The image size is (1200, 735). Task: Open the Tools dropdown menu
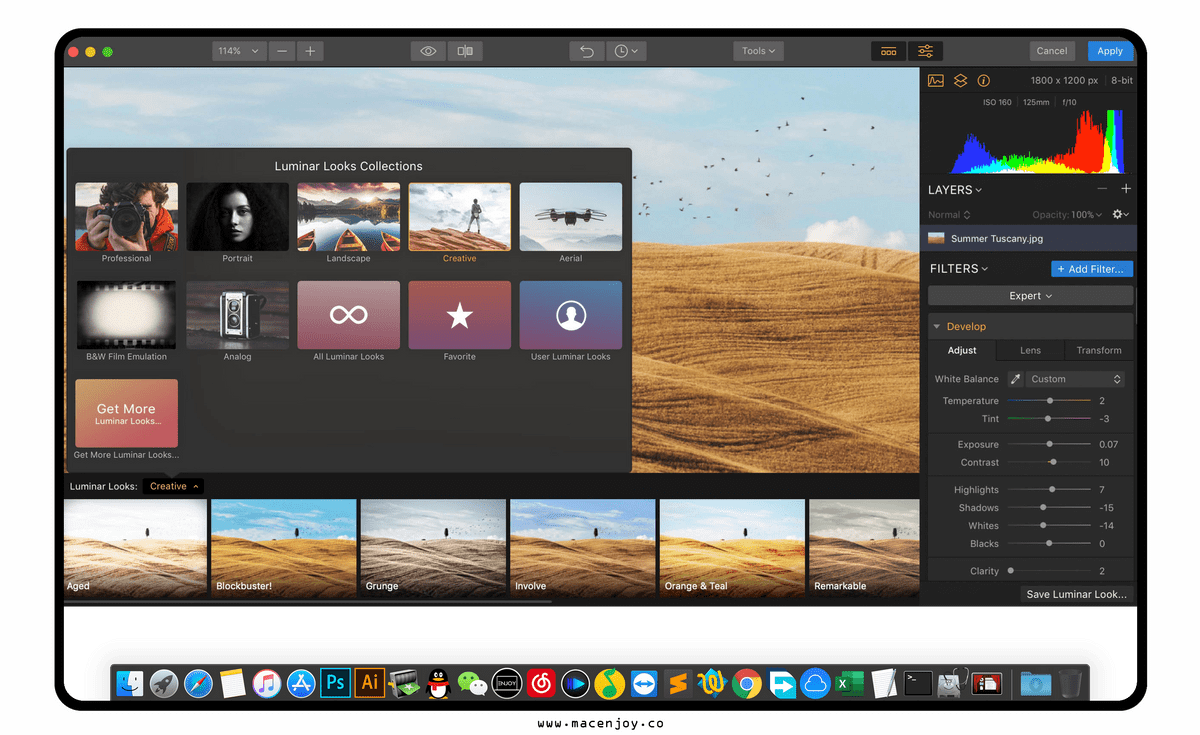(759, 51)
